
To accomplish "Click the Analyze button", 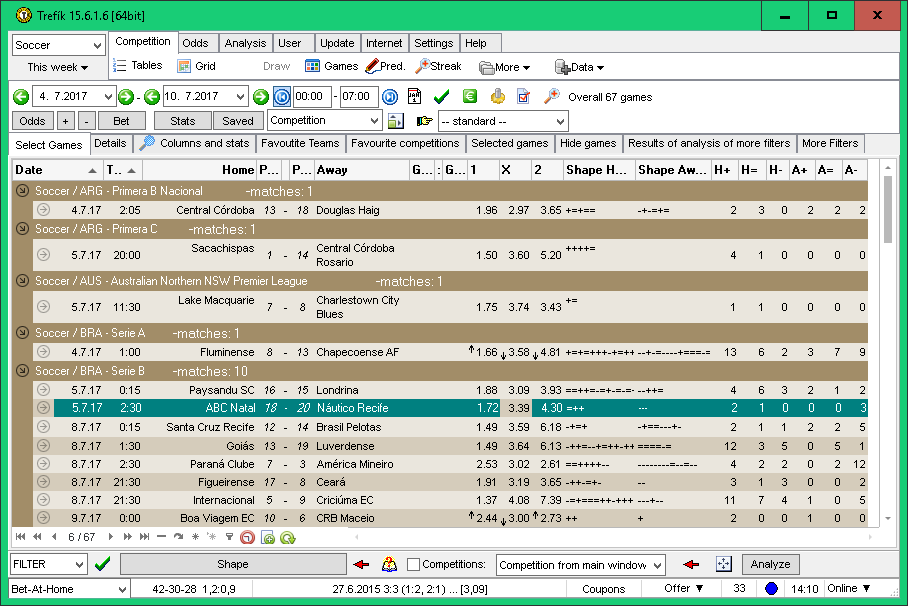I will tap(770, 565).
